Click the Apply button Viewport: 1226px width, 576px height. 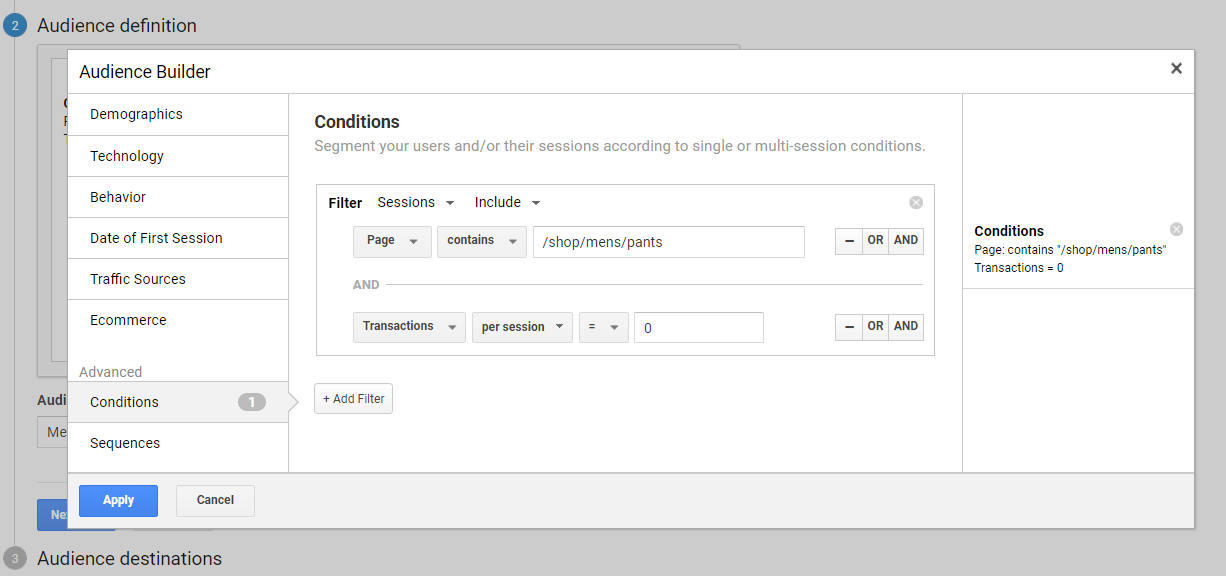pyautogui.click(x=118, y=501)
